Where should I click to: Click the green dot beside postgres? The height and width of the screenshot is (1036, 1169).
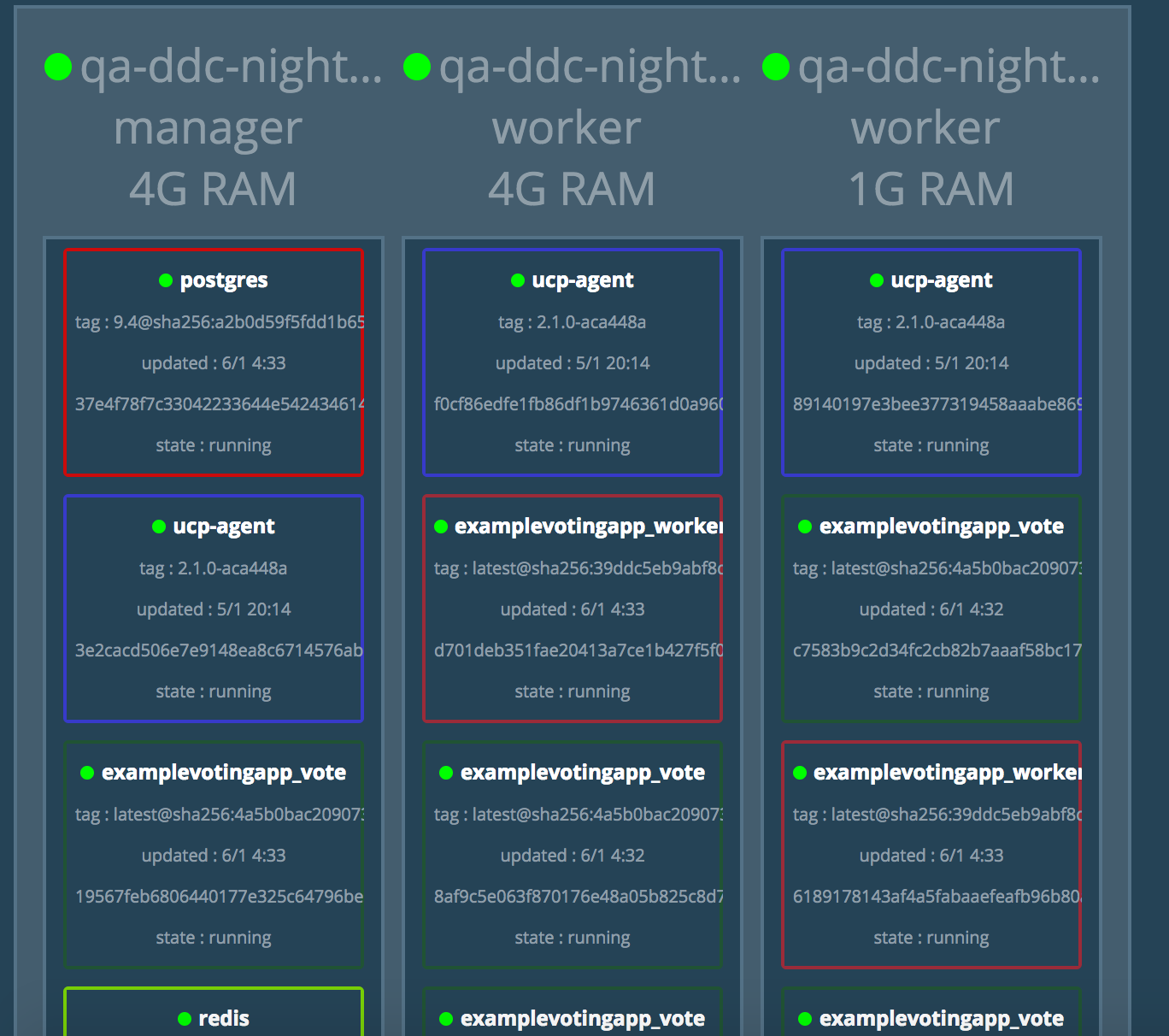pos(166,280)
